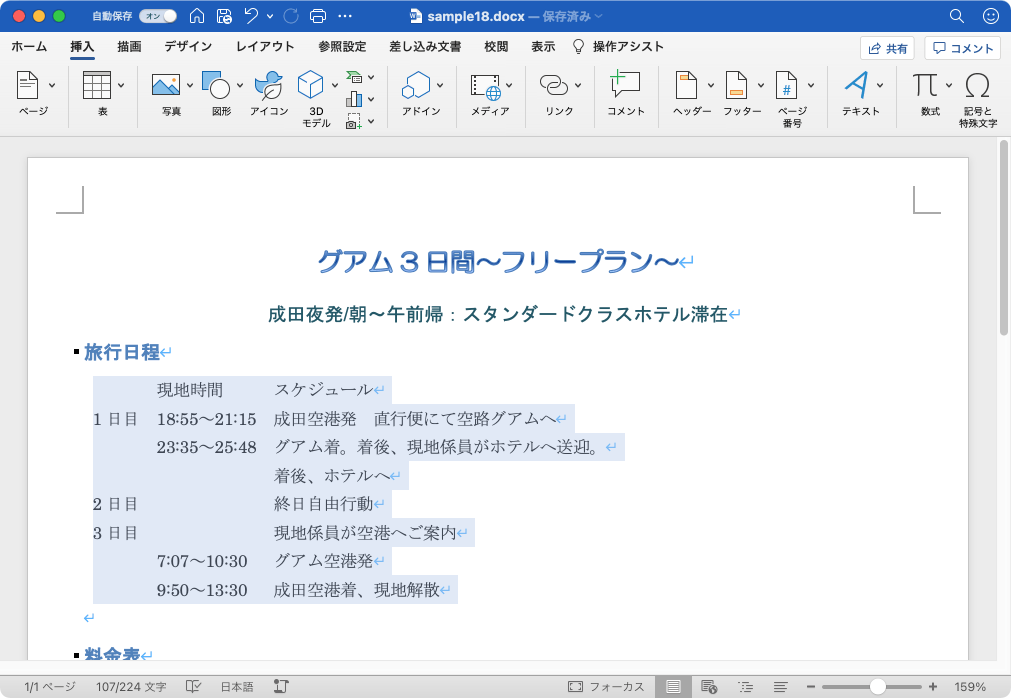Viewport: 1011px width, 698px height.
Task: Open 記号と特殊文字 (Symbols)
Action: (x=978, y=86)
